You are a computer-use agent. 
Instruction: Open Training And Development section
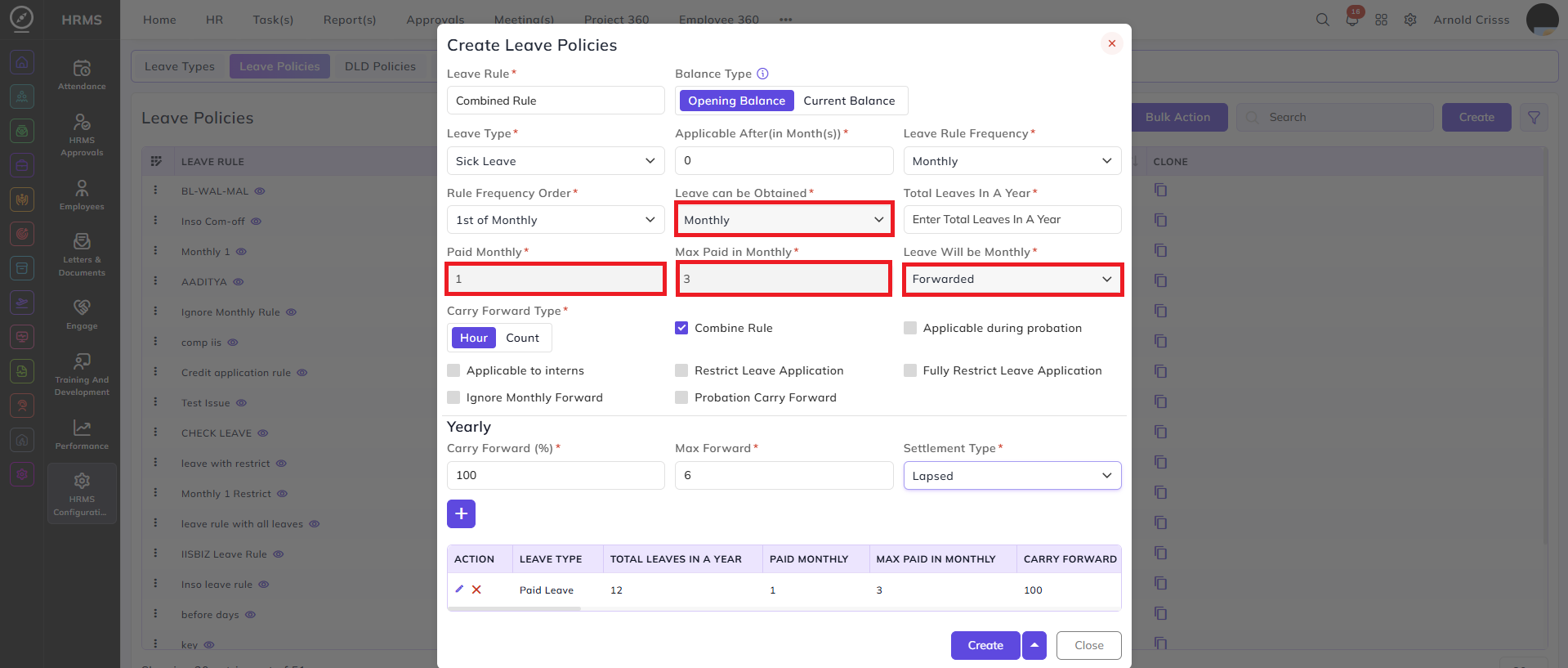82,374
